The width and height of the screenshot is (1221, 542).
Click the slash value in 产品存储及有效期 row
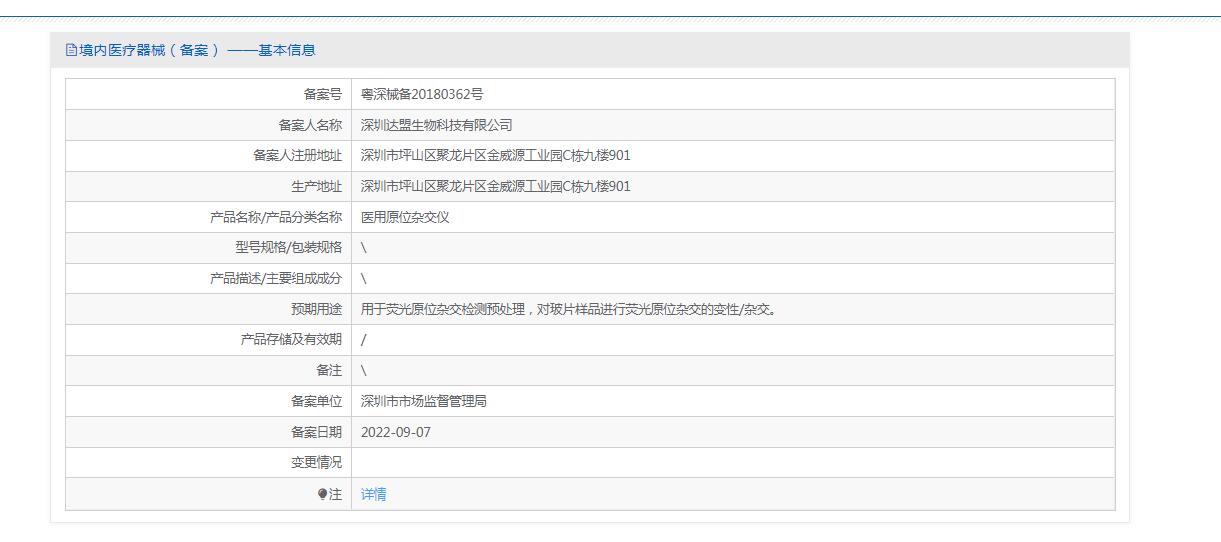tap(364, 340)
